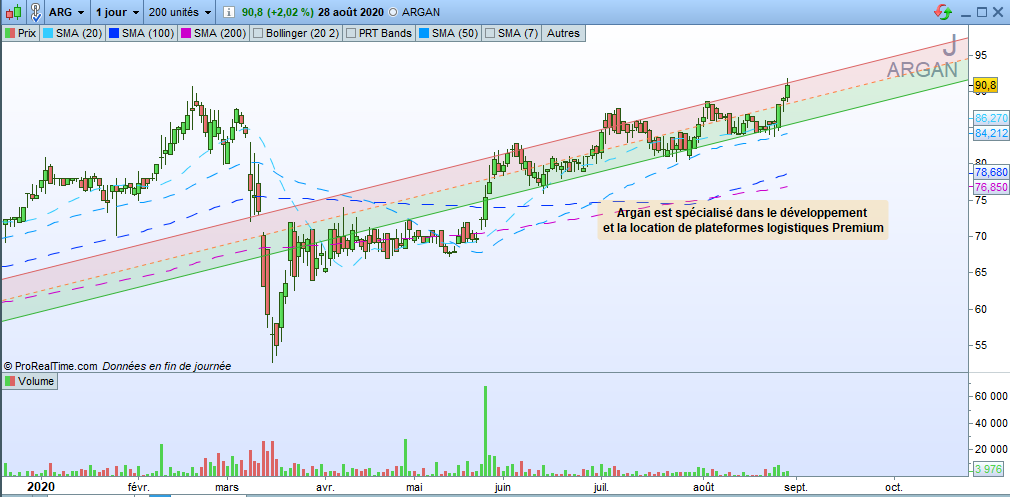The height and width of the screenshot is (497, 1010).
Task: Maximize the ARGAN chart window
Action: tap(982, 12)
